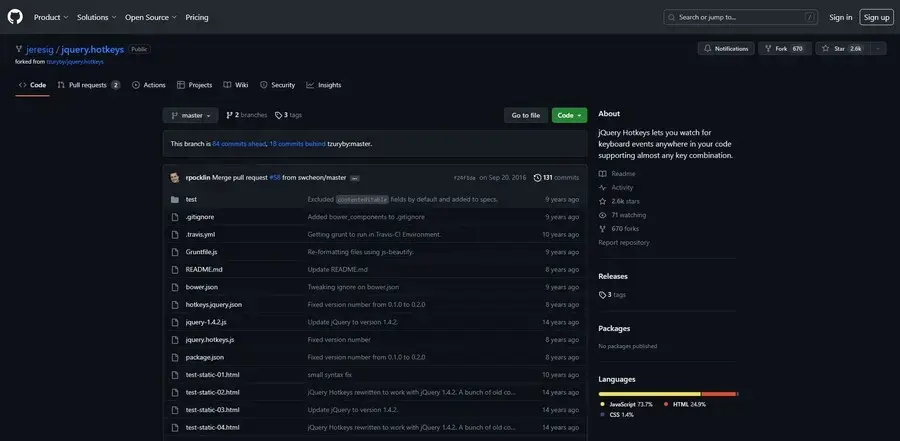Click the fork icon beside 670 forks
The image size is (900, 441).
tap(602, 229)
